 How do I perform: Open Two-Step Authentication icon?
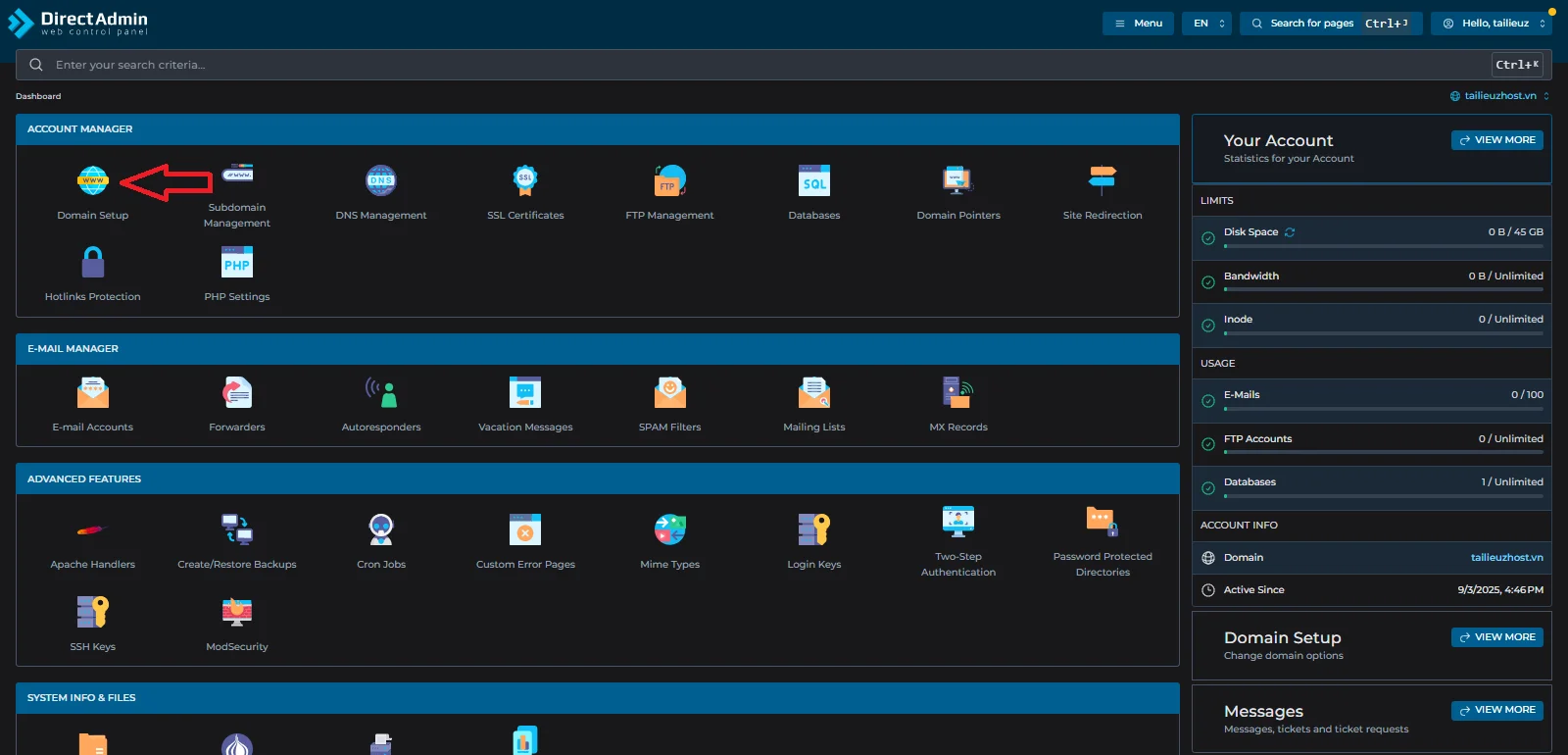click(957, 522)
